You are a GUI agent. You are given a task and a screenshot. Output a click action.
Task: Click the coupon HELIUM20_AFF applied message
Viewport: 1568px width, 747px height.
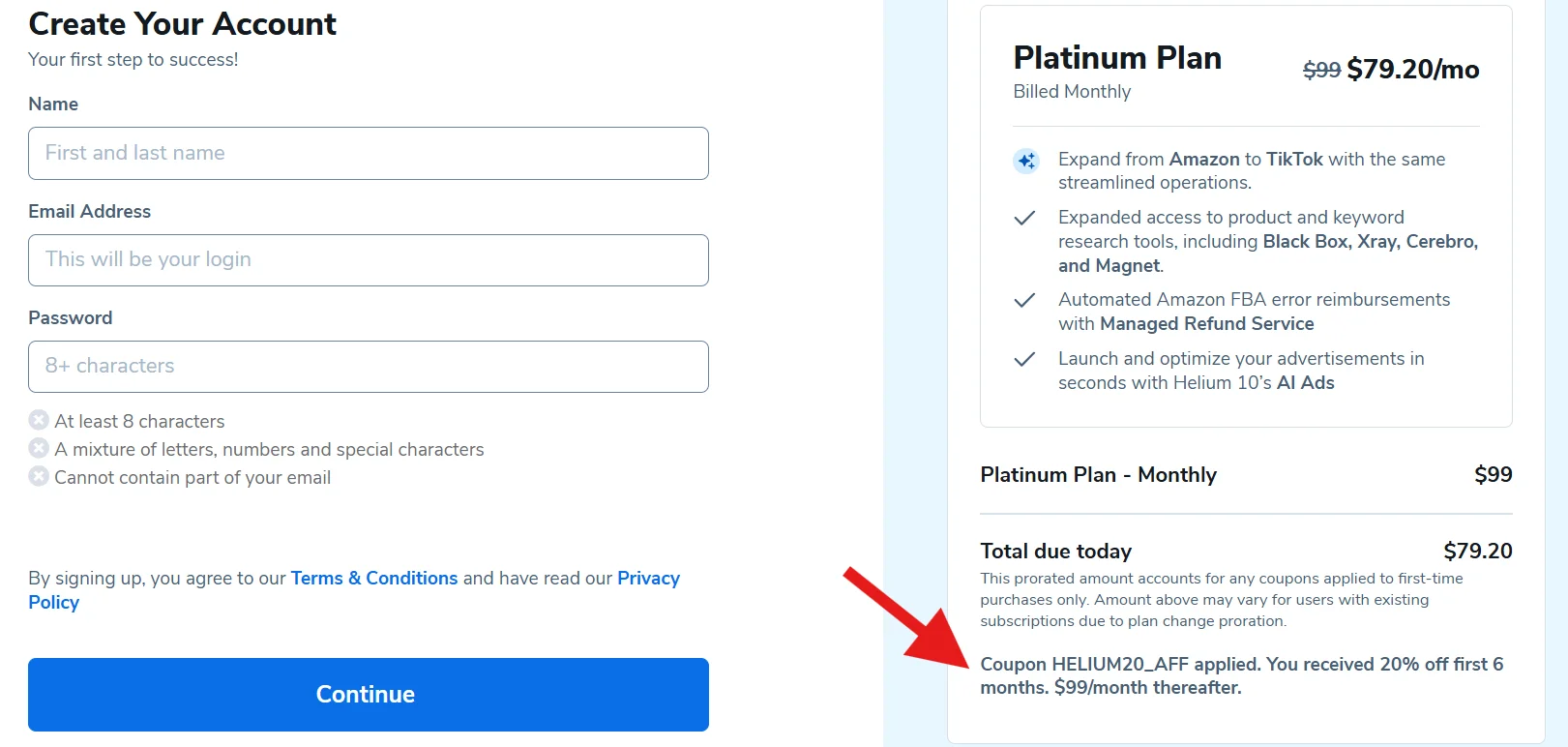[x=1241, y=675]
